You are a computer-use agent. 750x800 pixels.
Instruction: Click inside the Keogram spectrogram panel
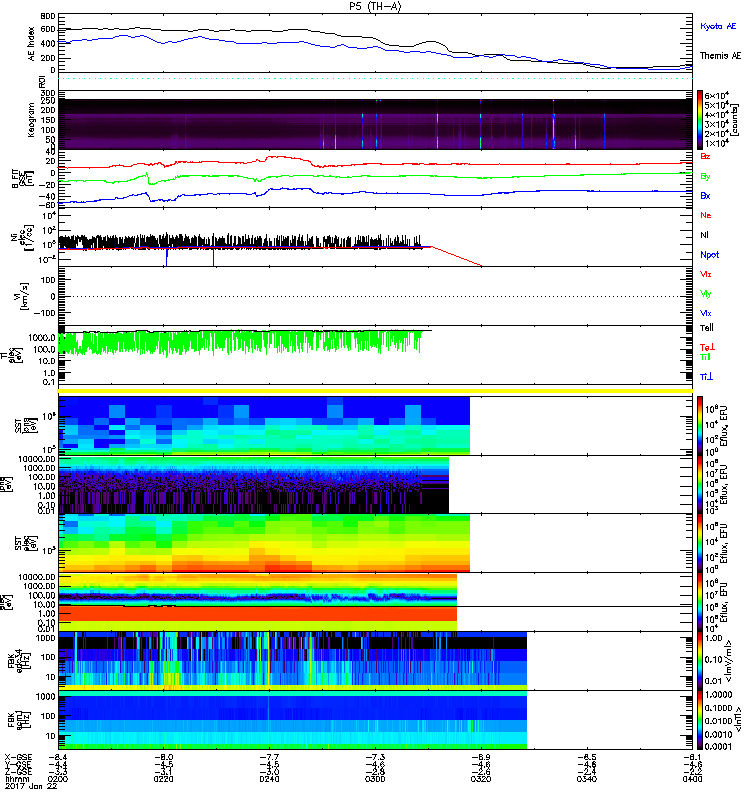click(x=375, y=124)
